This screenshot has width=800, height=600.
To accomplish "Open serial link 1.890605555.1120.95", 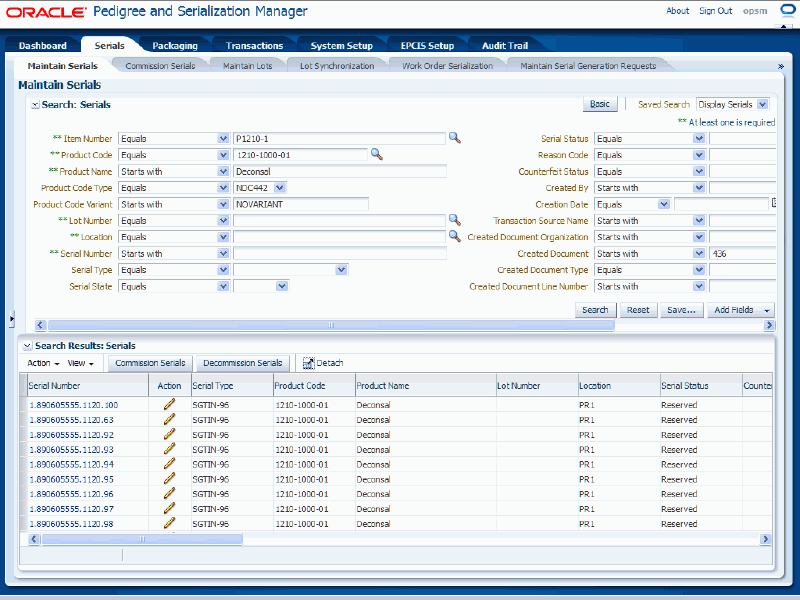I will tap(71, 479).
